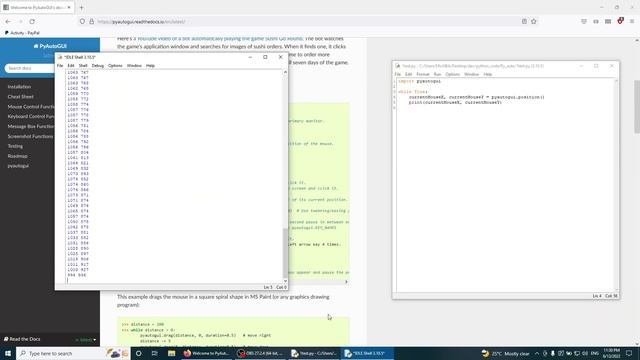Go back using the browser back arrow
The height and width of the screenshot is (360, 640).
coord(8,21)
